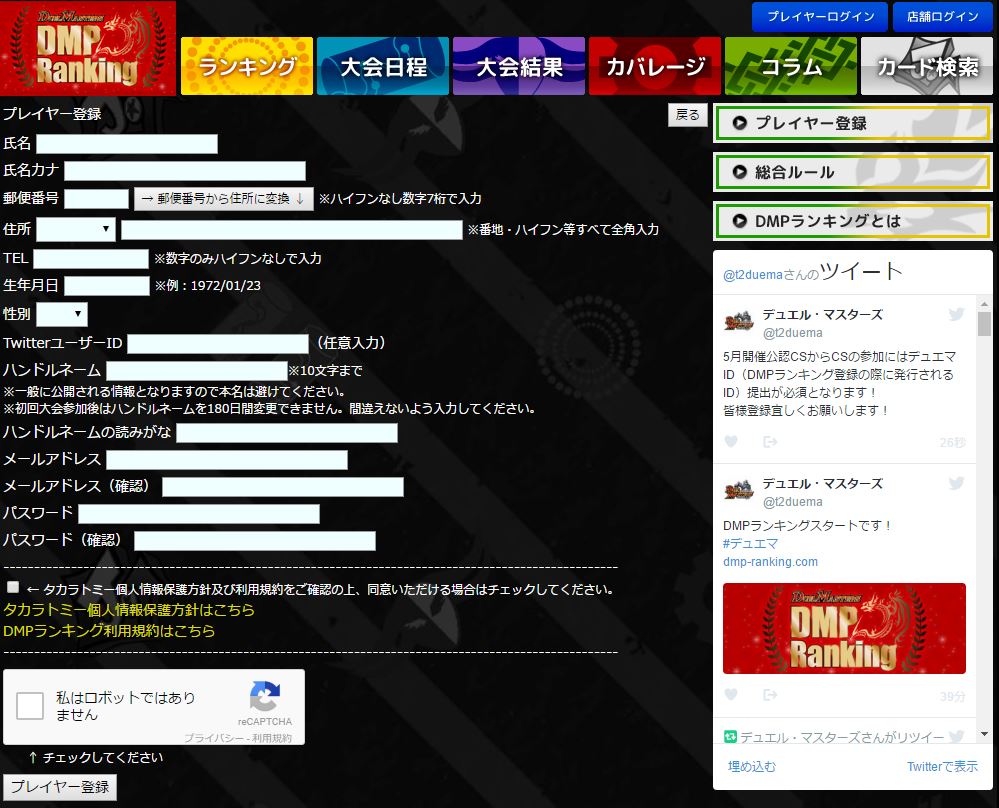Click the 戻る back button
This screenshot has height=808, width=999.
(687, 115)
